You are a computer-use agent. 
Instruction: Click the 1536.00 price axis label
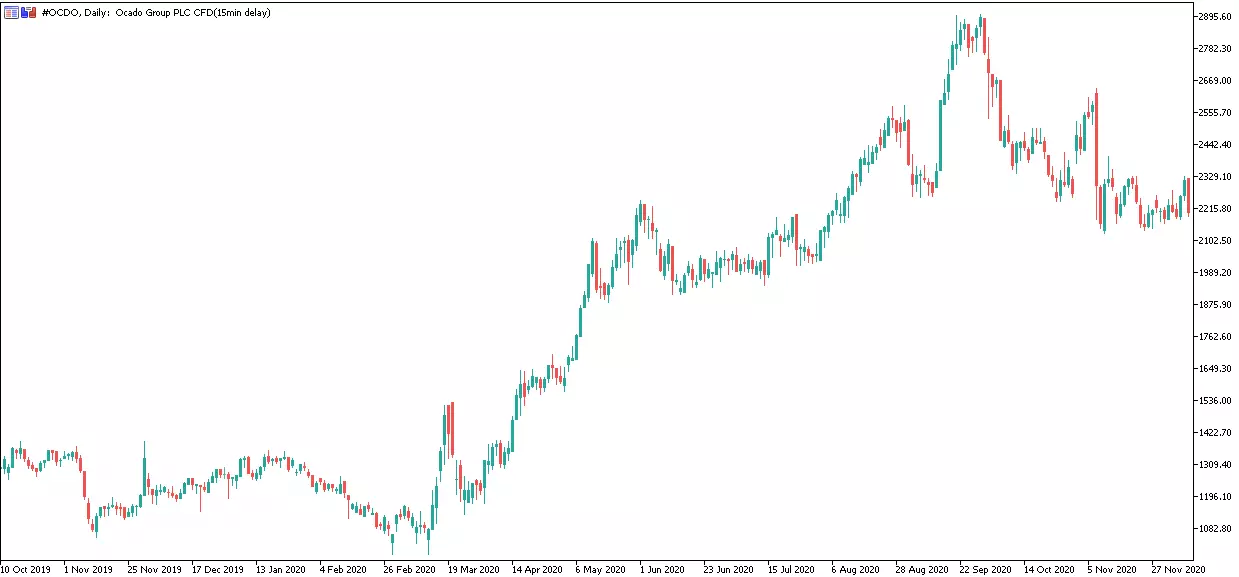pyautogui.click(x=1215, y=401)
